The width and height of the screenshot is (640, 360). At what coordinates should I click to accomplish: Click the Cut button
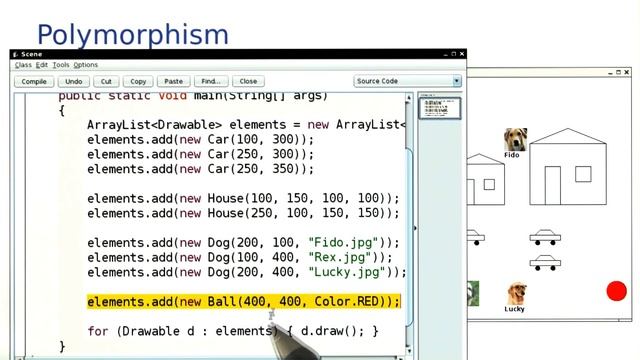pyautogui.click(x=106, y=81)
